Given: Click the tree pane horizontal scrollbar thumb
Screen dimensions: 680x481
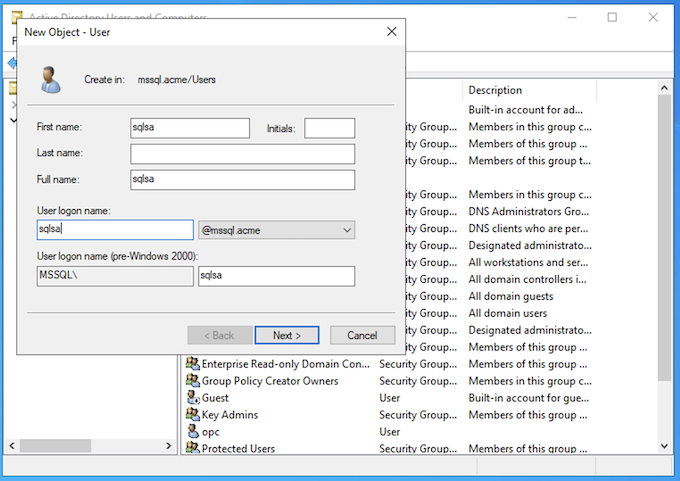Looking at the screenshot, I should (x=56, y=446).
